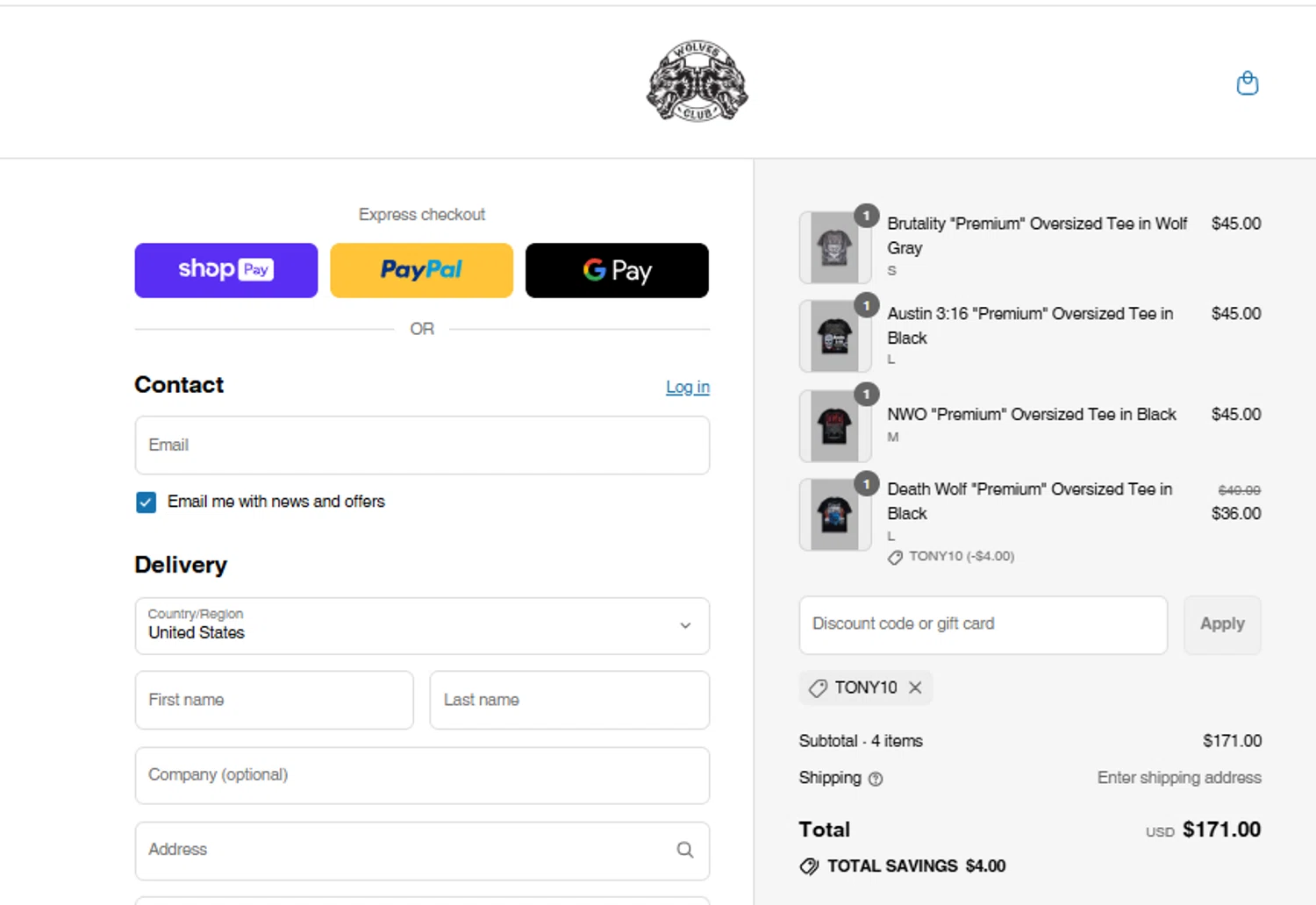
Task: Click the address search magnifier icon
Action: [x=685, y=850]
